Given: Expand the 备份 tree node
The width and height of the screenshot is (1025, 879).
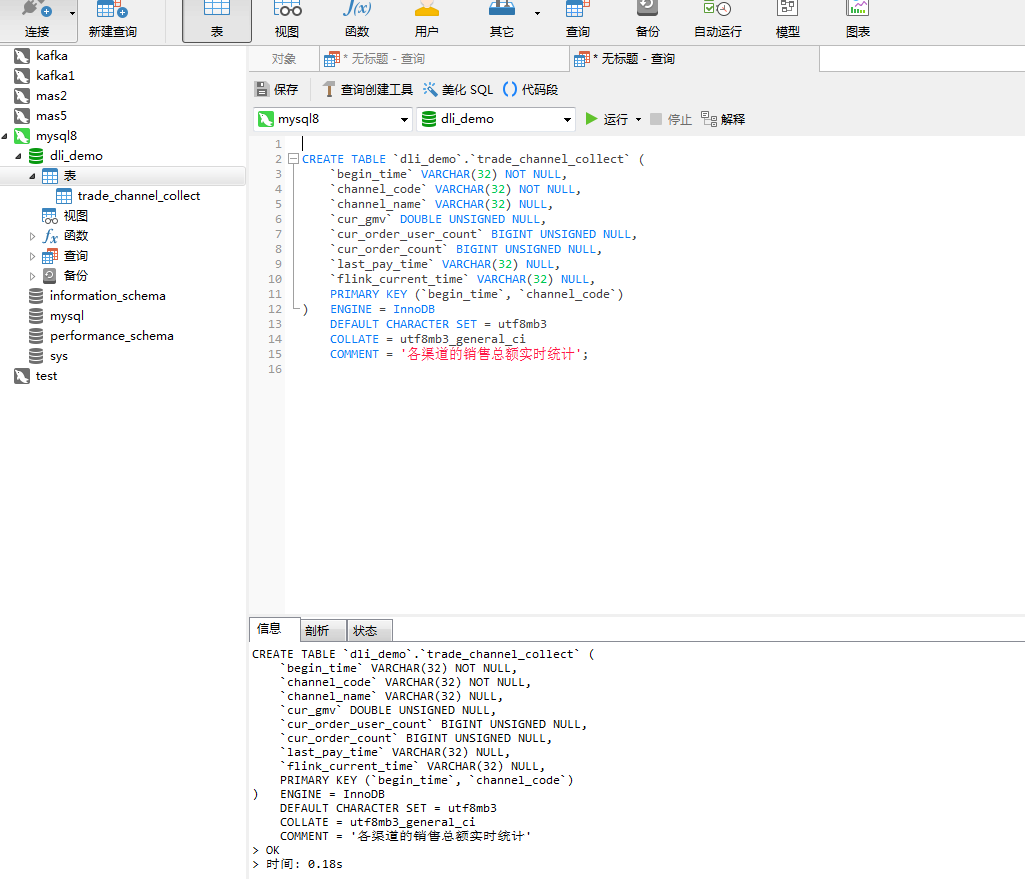Looking at the screenshot, I should coord(32,276).
